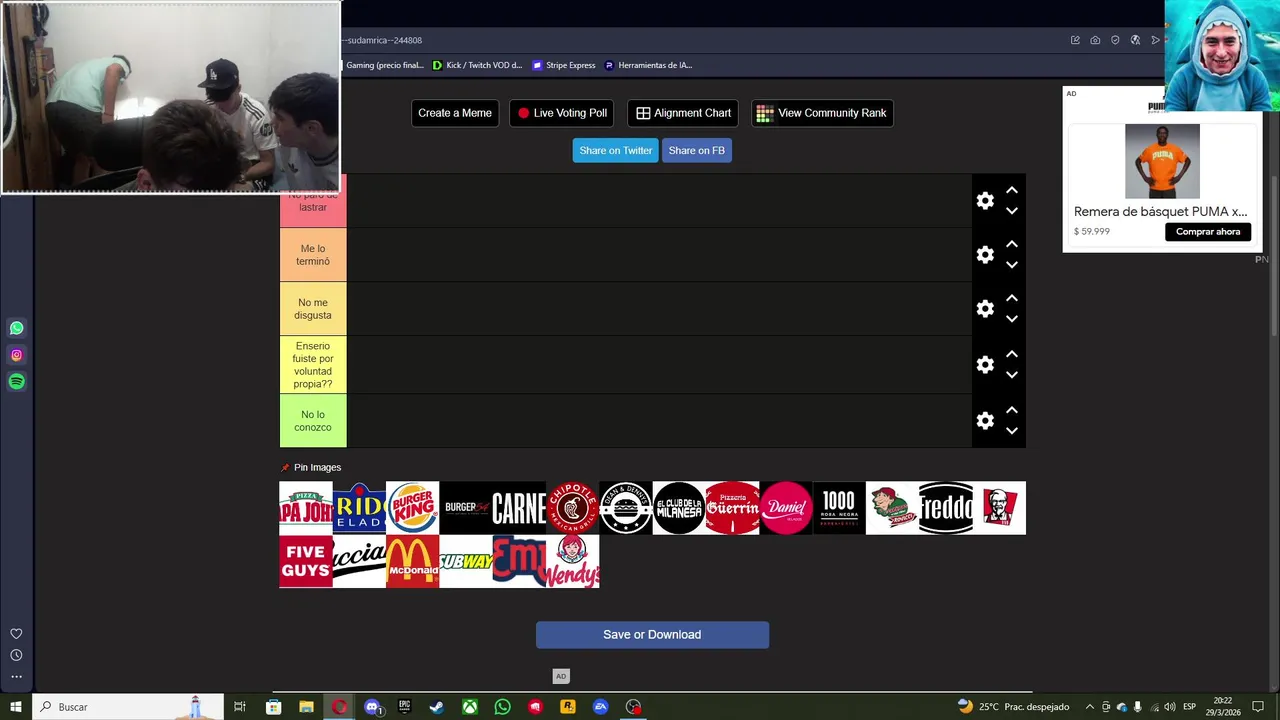Viewport: 1280px width, 720px height.
Task: Select the Chipotle logo
Action: (572, 508)
